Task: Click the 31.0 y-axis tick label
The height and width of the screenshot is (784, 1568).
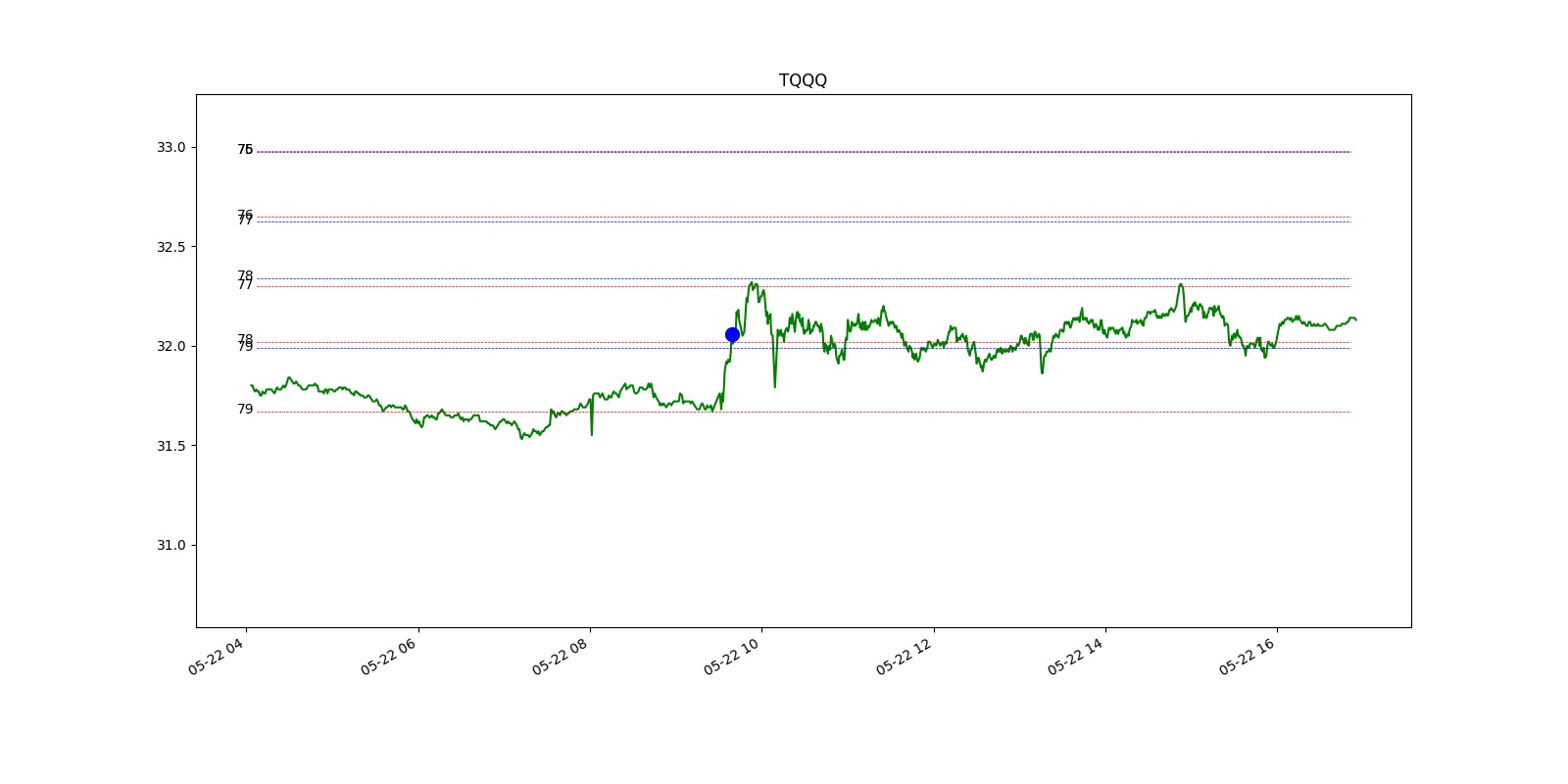Action: (171, 546)
